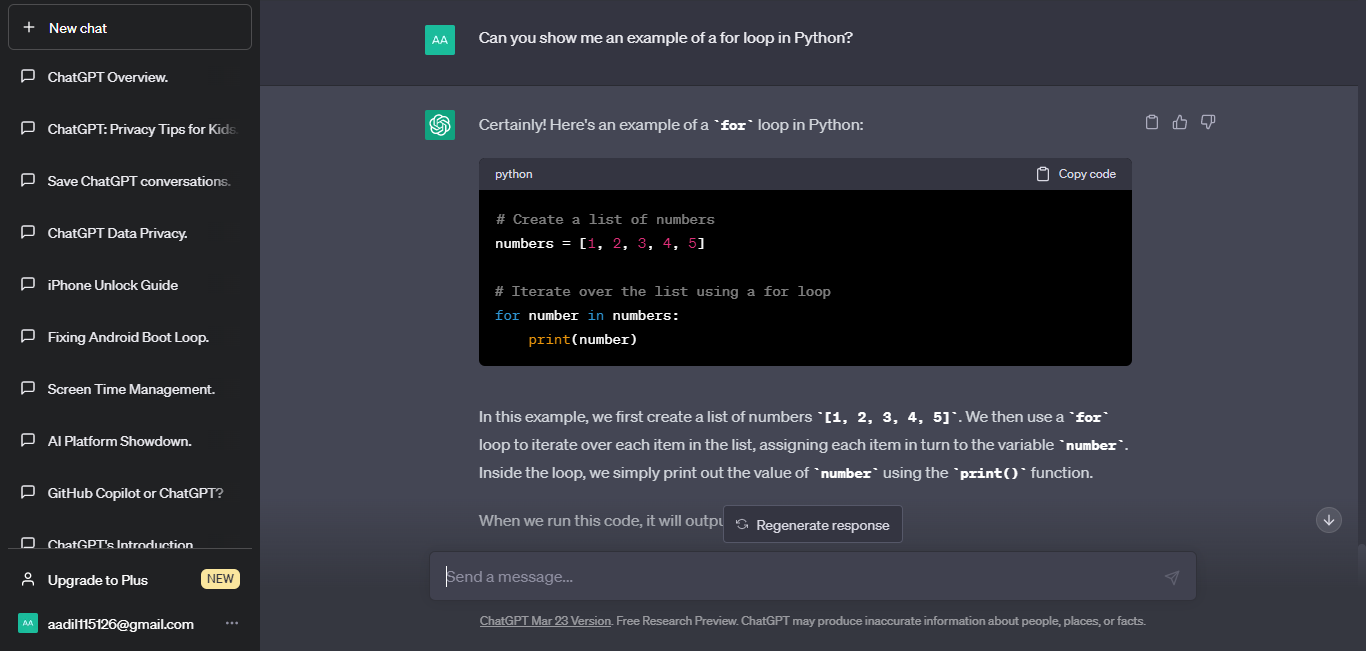Screen dimensions: 1366x651
Task: Give the response a thumbs up
Action: pyautogui.click(x=1180, y=122)
